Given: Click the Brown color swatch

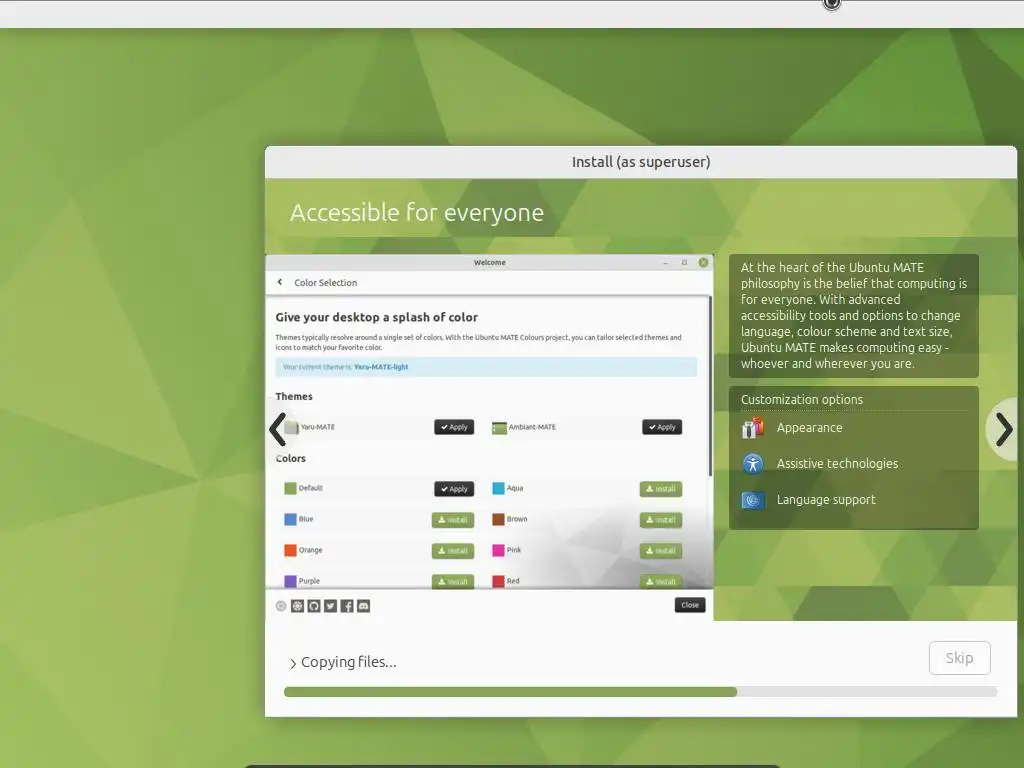Looking at the screenshot, I should pyautogui.click(x=498, y=519).
